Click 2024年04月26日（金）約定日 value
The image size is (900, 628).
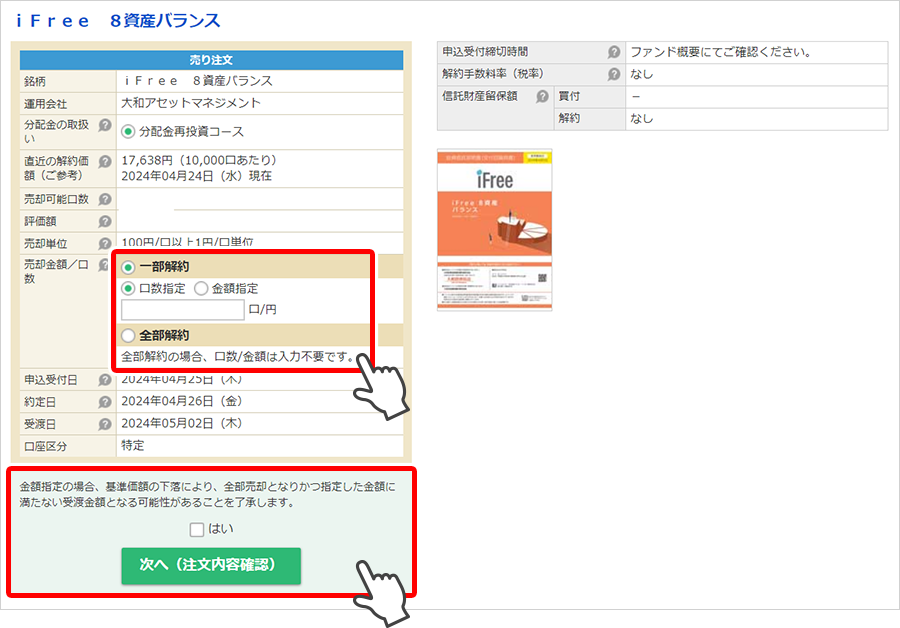pyautogui.click(x=181, y=401)
